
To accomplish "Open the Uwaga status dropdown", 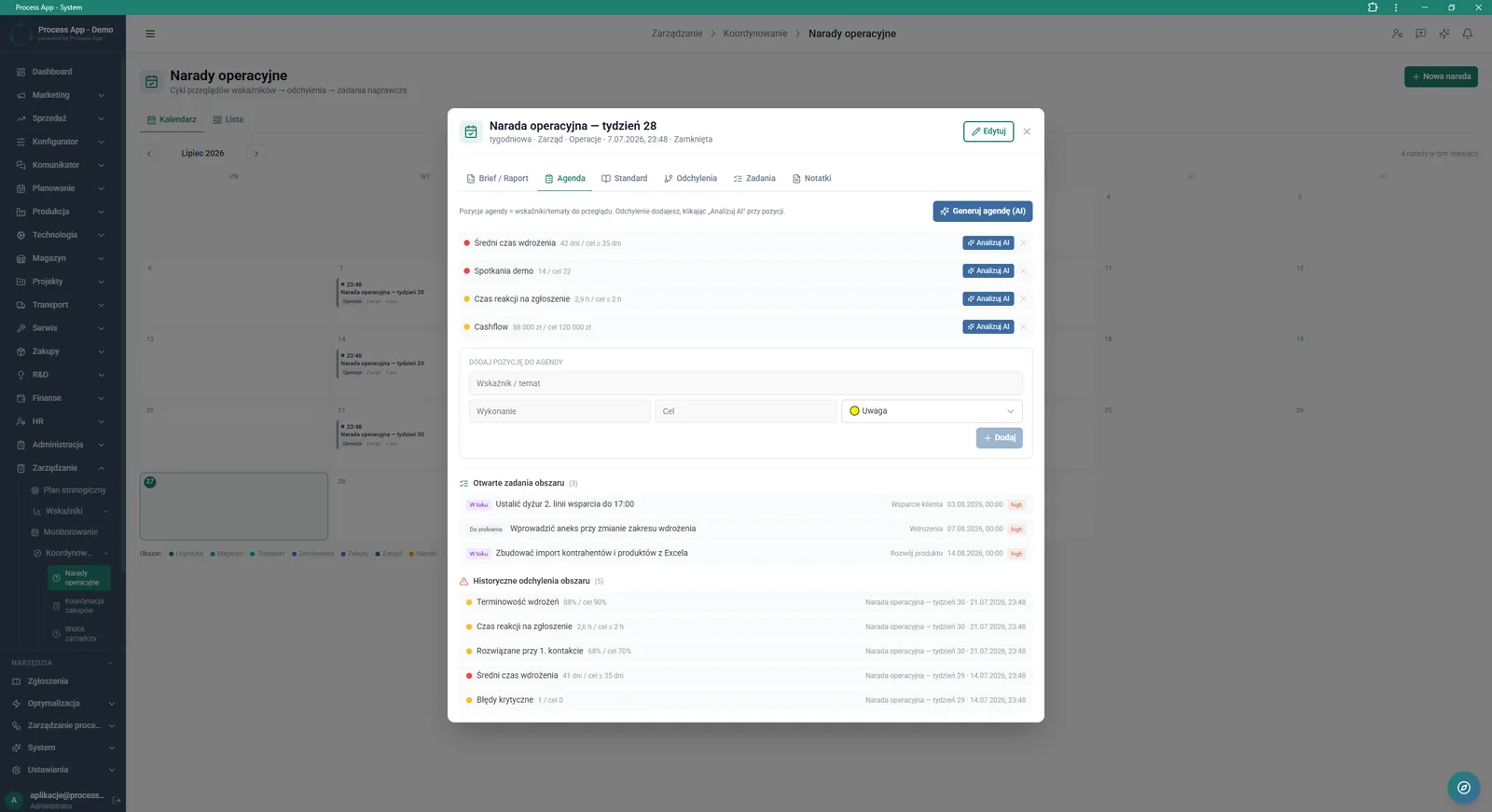I will coord(932,411).
